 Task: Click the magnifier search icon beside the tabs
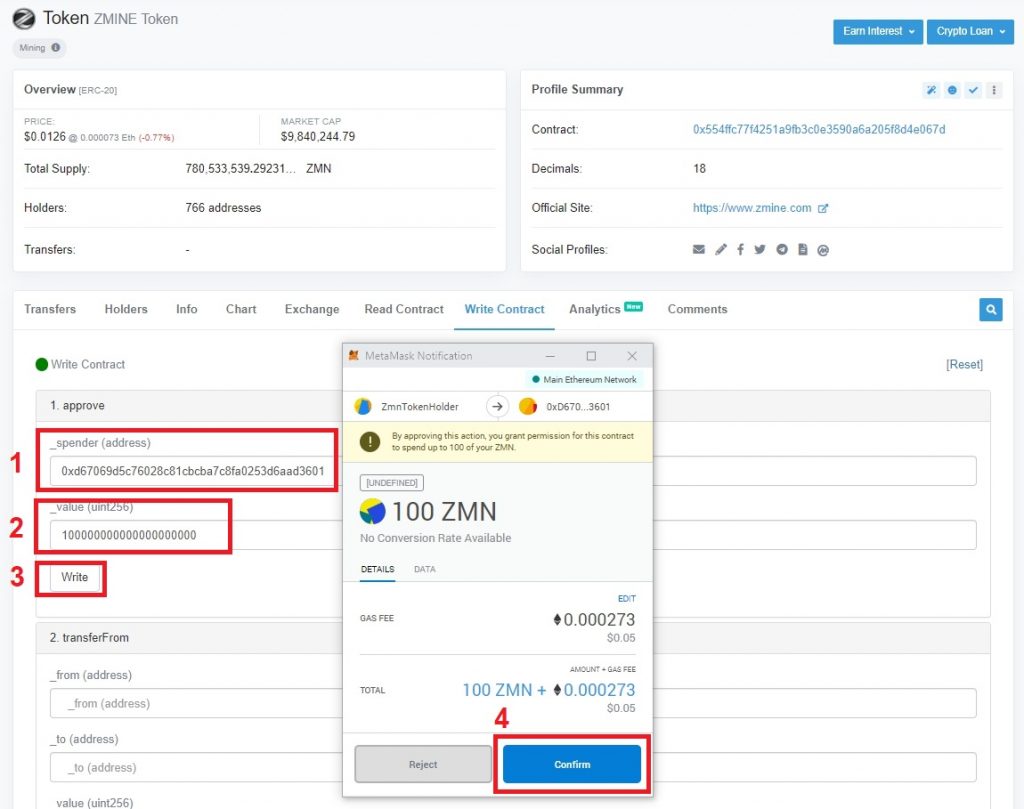pyautogui.click(x=990, y=310)
